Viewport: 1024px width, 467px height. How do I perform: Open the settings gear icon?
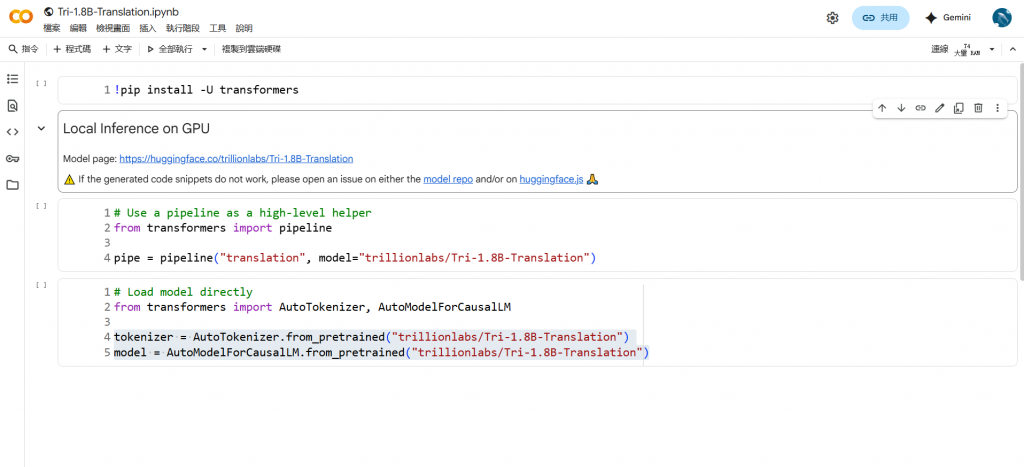pos(832,18)
